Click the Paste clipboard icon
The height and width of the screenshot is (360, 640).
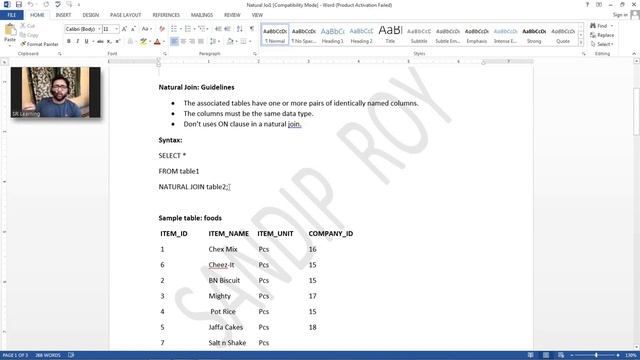coord(10,30)
